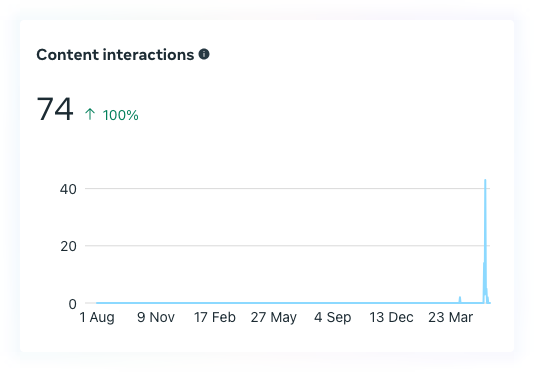The image size is (554, 392).
Task: Click the 27 May axis label
Action: pos(273,317)
